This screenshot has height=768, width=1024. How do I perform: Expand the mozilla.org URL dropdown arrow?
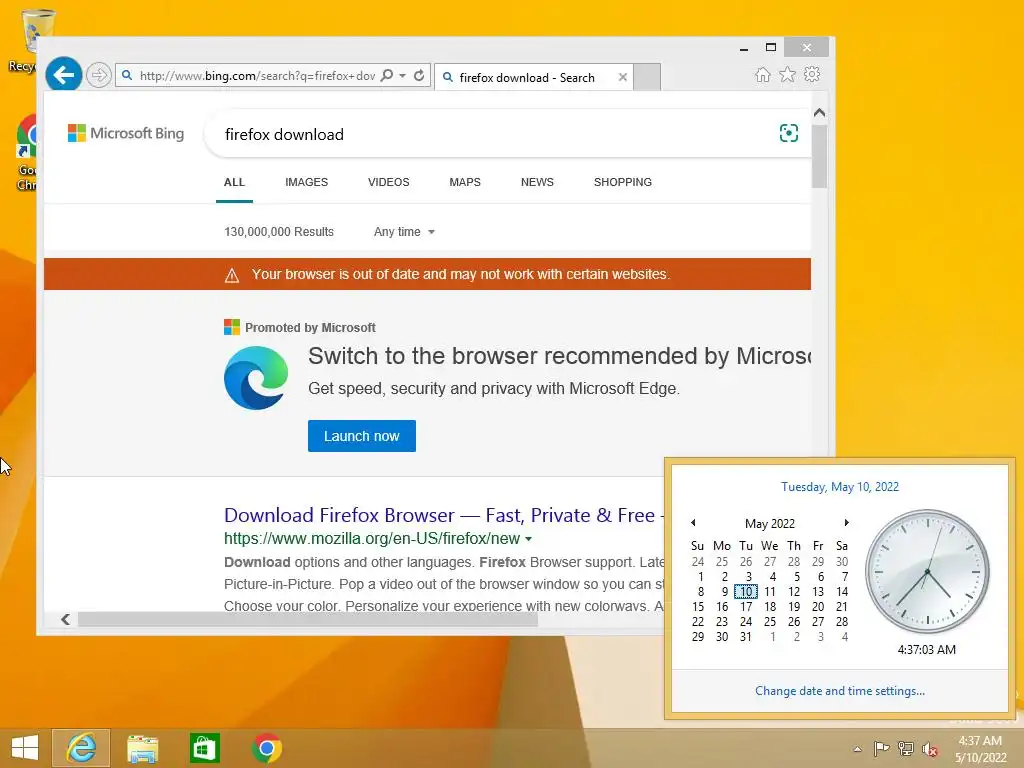pyautogui.click(x=528, y=539)
